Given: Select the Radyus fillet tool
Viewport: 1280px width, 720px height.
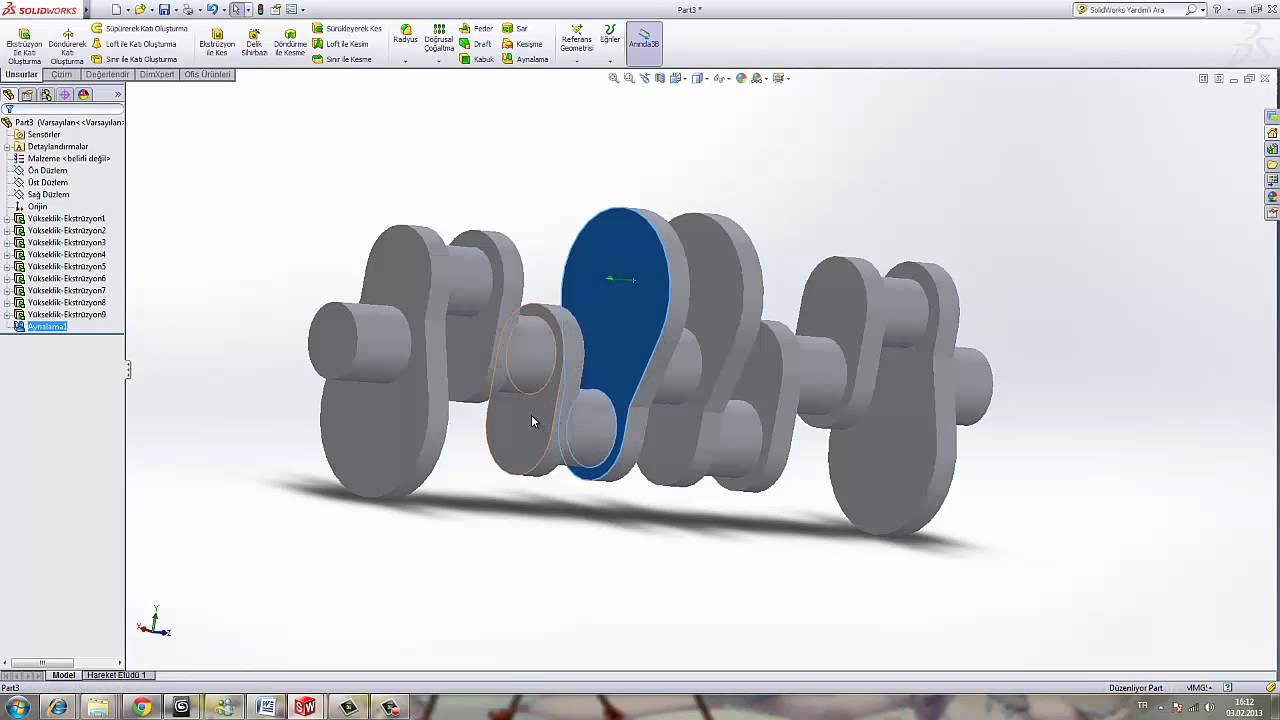Looking at the screenshot, I should 405,35.
